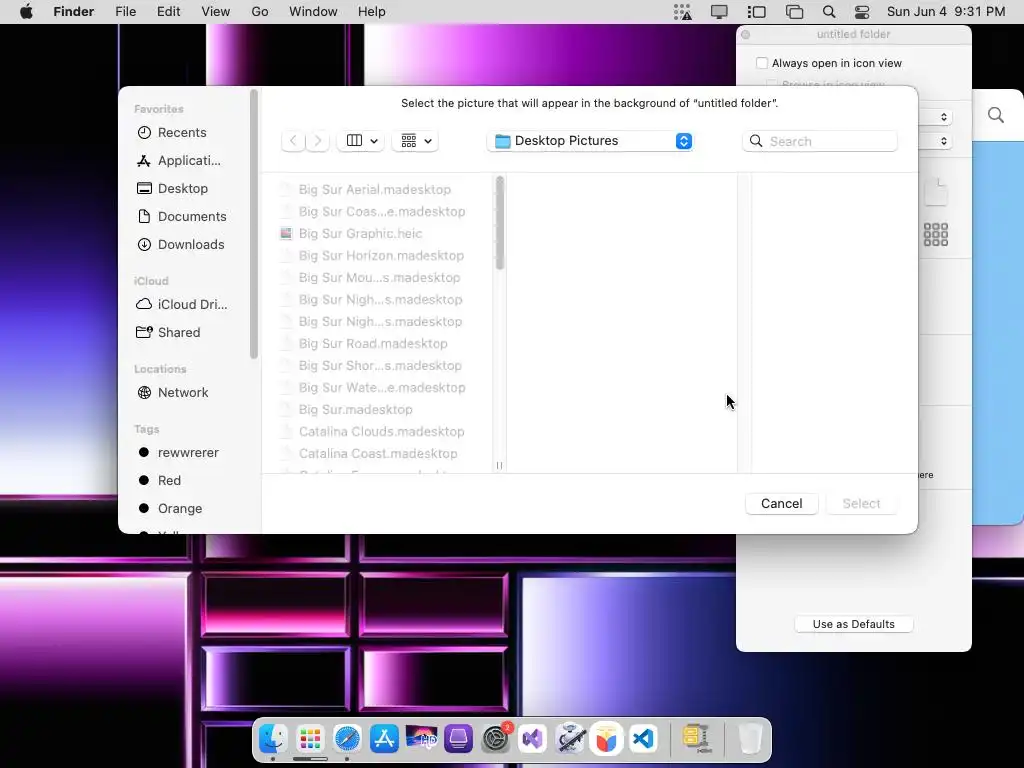Select Catalina Coast.madesktop
The width and height of the screenshot is (1024, 768).
coord(378,454)
